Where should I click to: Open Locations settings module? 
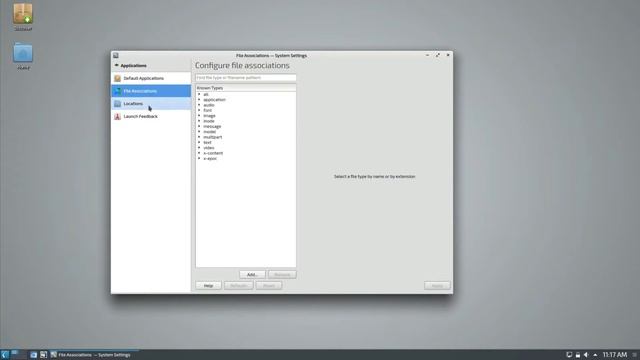(x=151, y=104)
